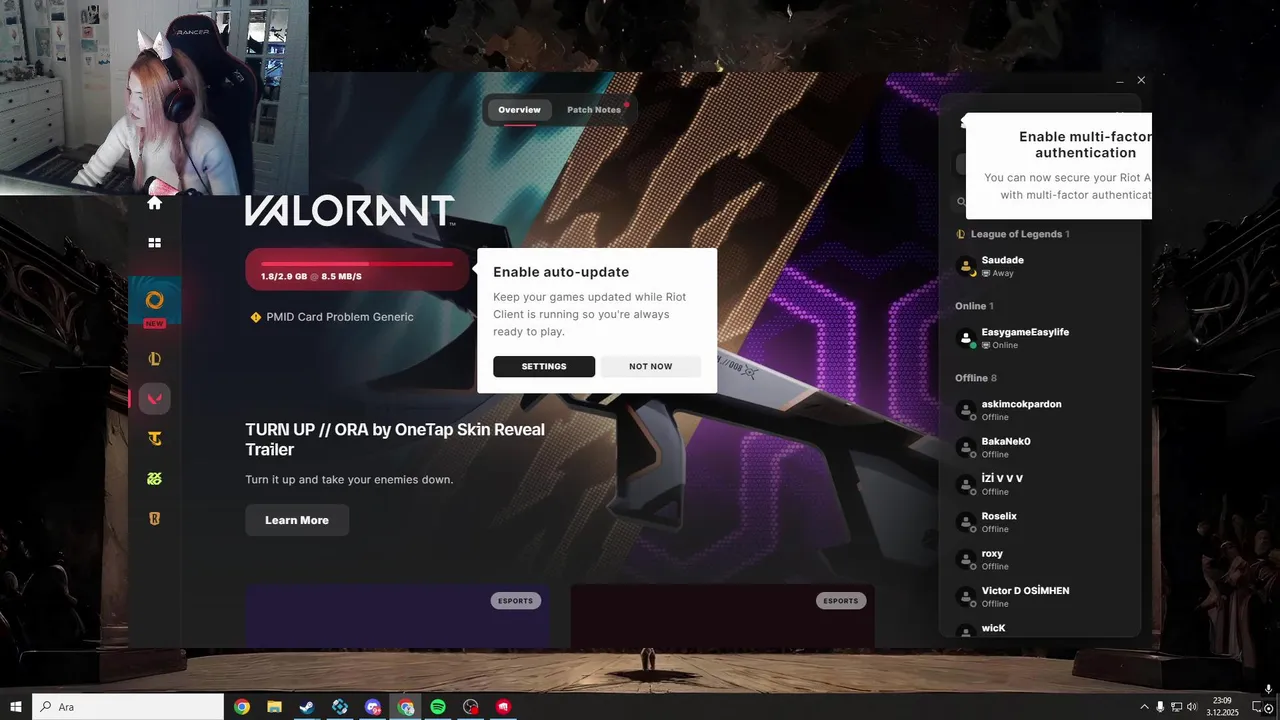Open the first ESPORTS card
The image size is (1280, 720).
click(397, 616)
